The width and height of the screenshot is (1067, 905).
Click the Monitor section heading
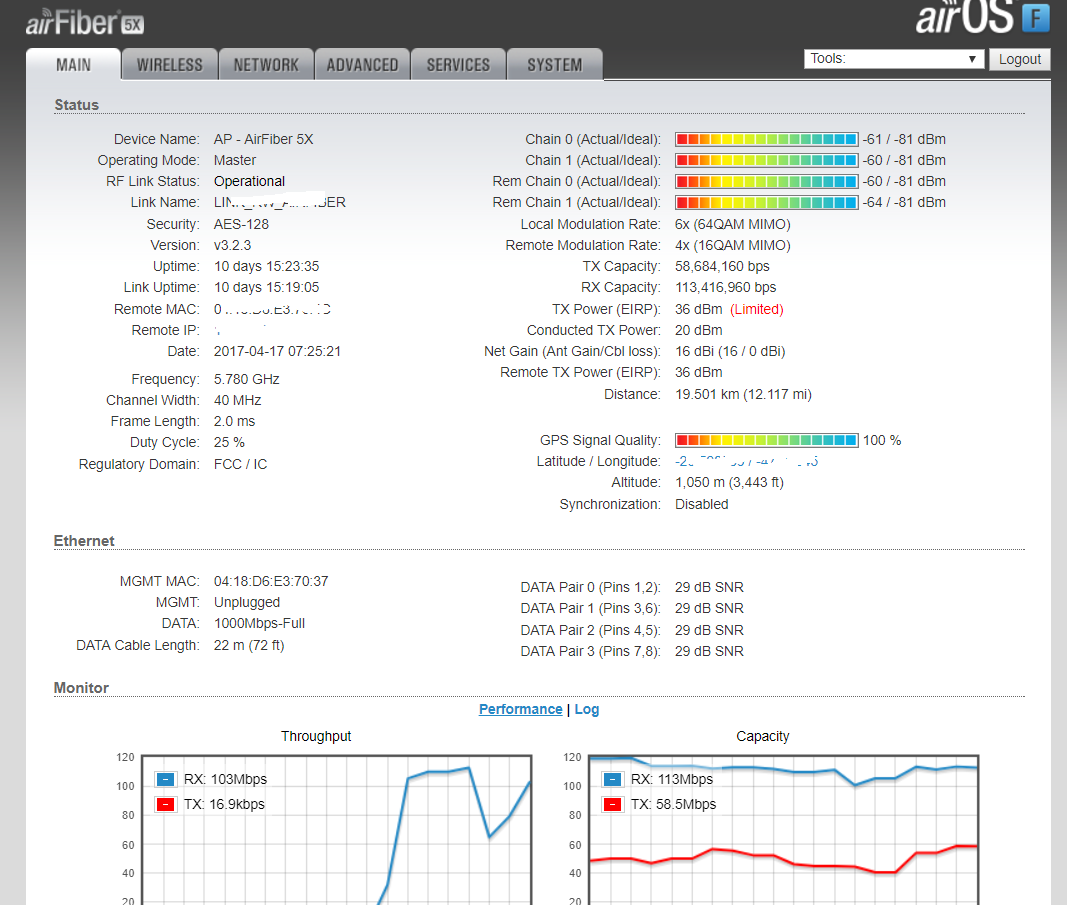click(81, 689)
